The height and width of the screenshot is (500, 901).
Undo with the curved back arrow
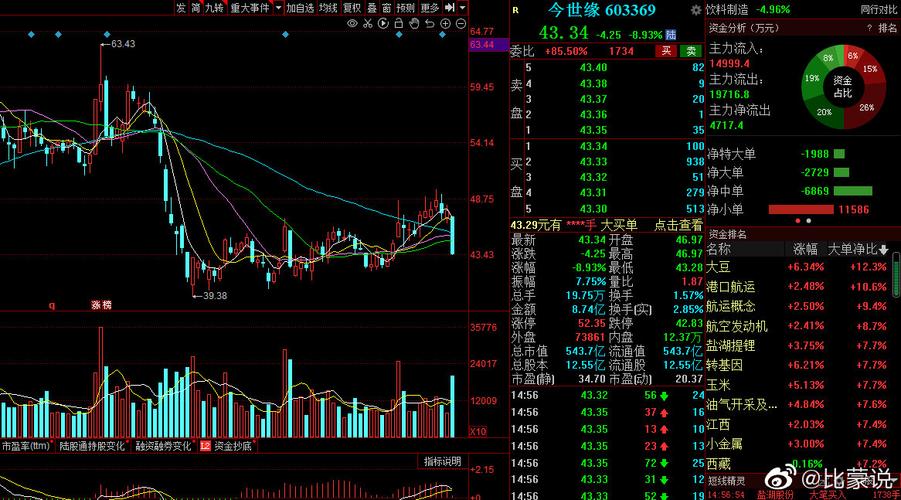pos(430,24)
